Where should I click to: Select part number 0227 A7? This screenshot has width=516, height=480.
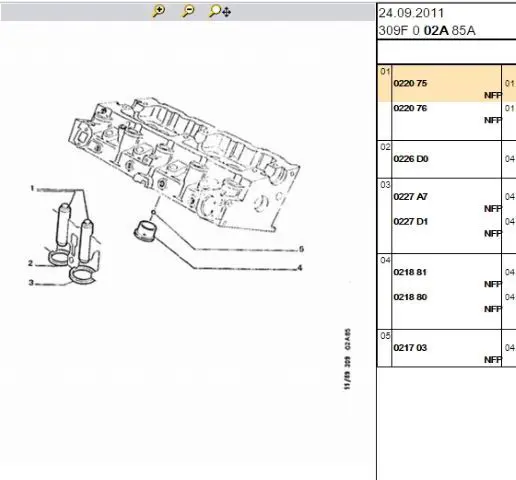(410, 197)
